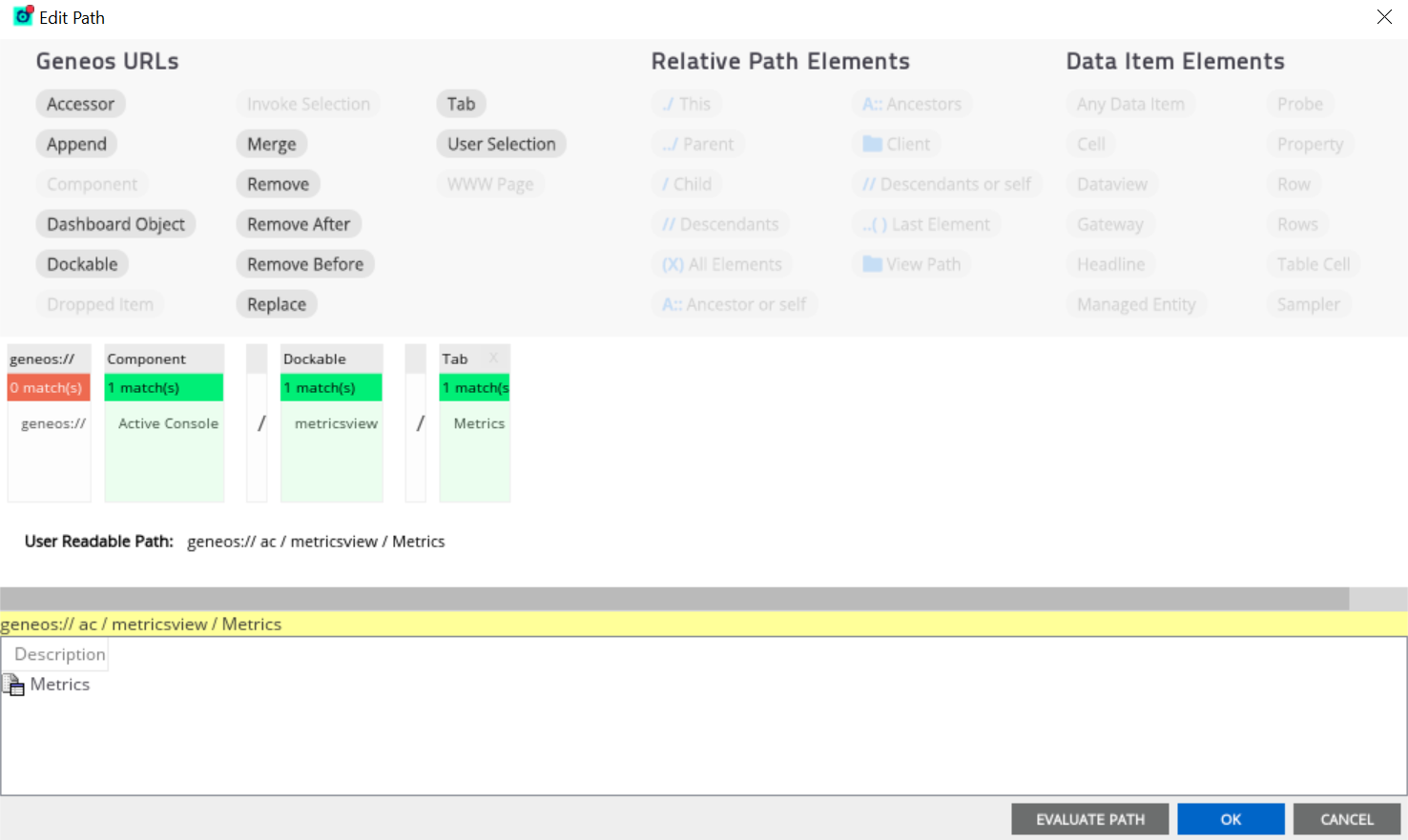
Task: Click the Property data item element
Action: 1310,144
